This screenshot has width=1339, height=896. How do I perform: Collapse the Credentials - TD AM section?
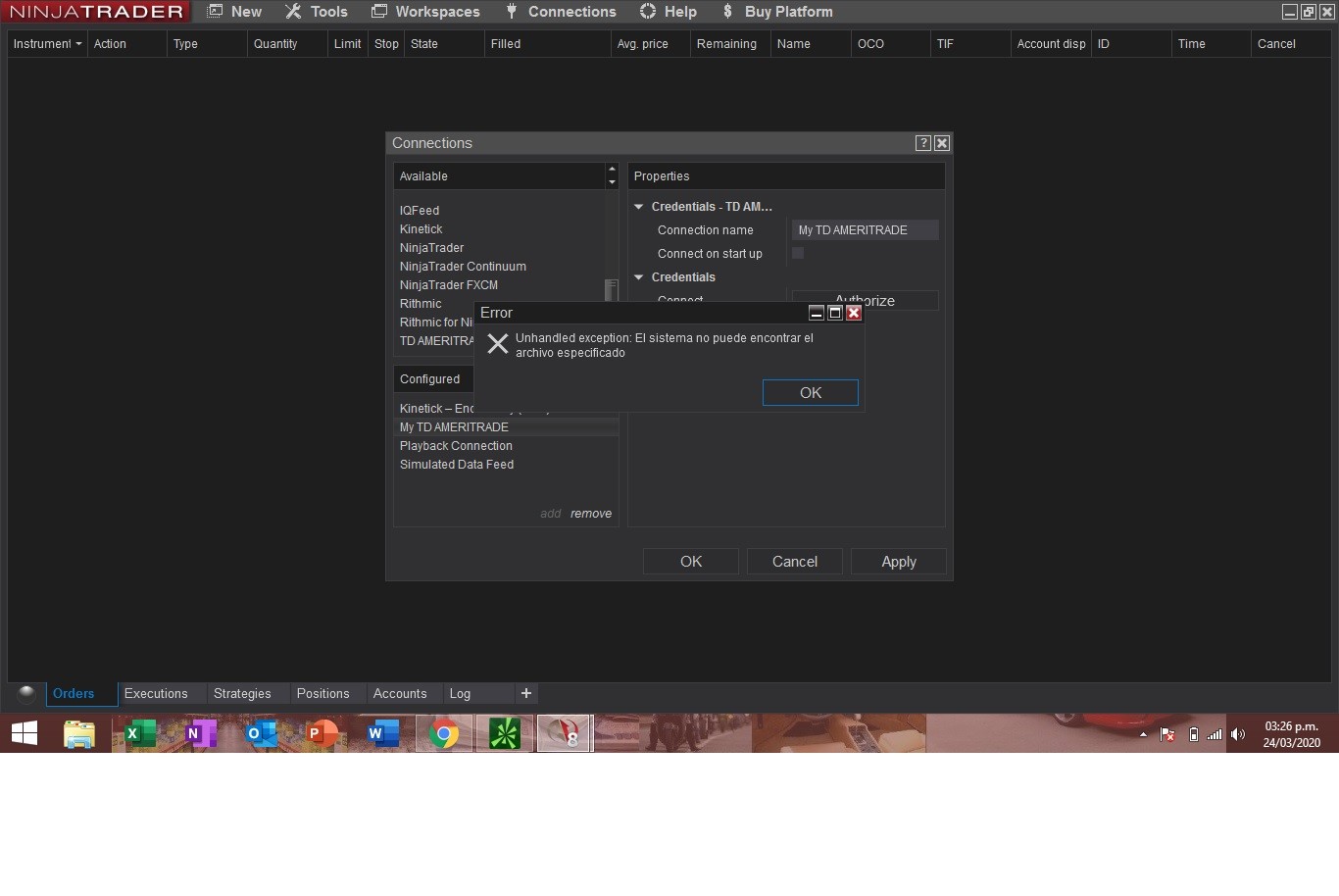[x=639, y=207]
